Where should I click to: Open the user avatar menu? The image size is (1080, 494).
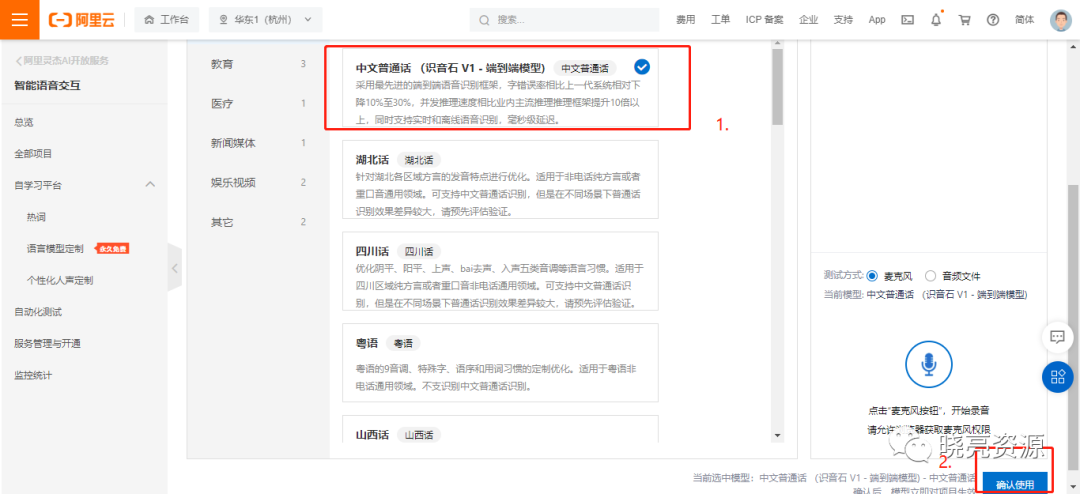[x=1061, y=20]
